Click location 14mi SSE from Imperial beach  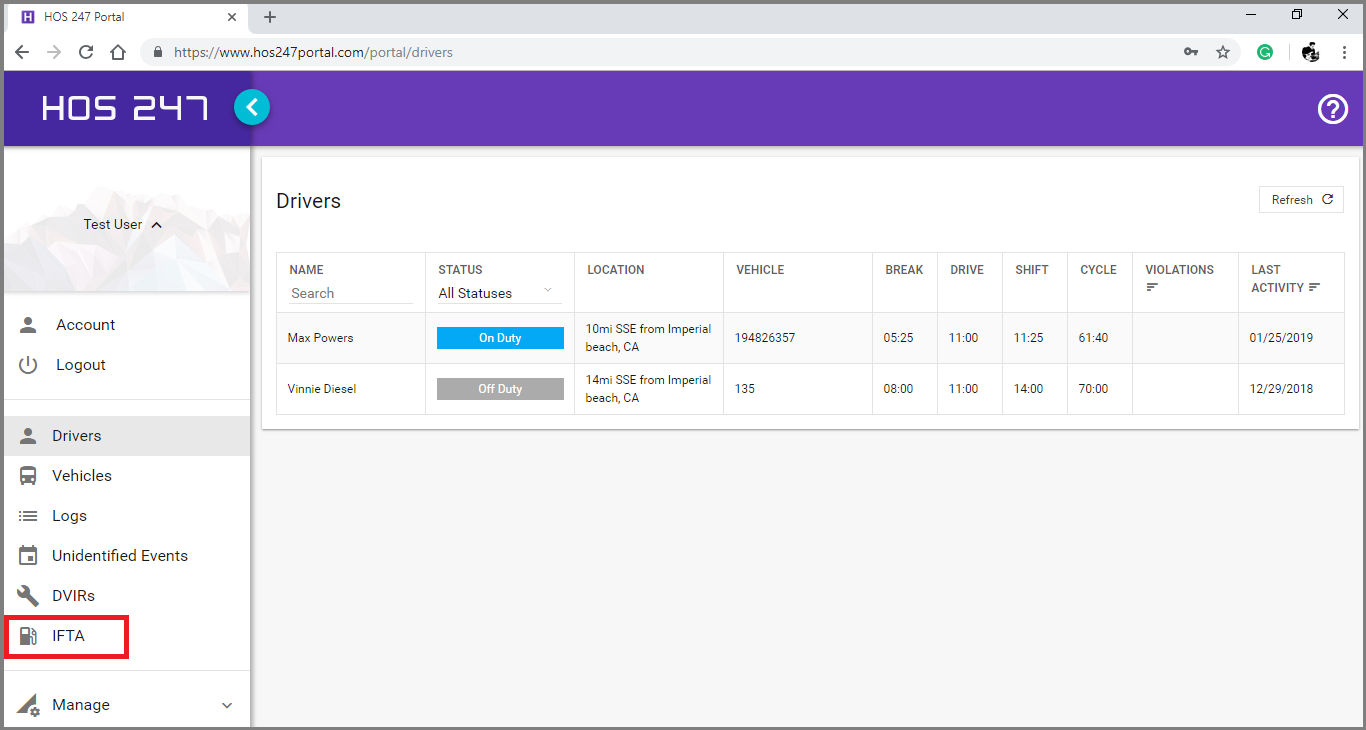pyautogui.click(x=648, y=389)
